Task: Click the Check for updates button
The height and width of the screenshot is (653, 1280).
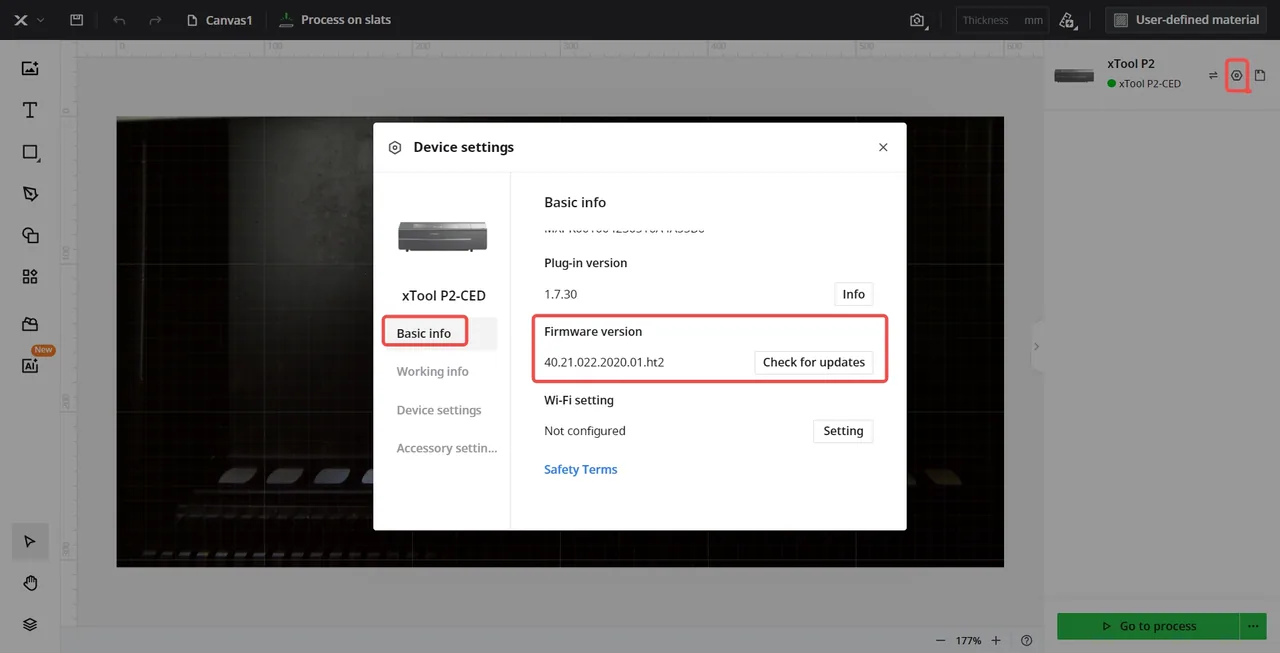Action: pos(813,362)
